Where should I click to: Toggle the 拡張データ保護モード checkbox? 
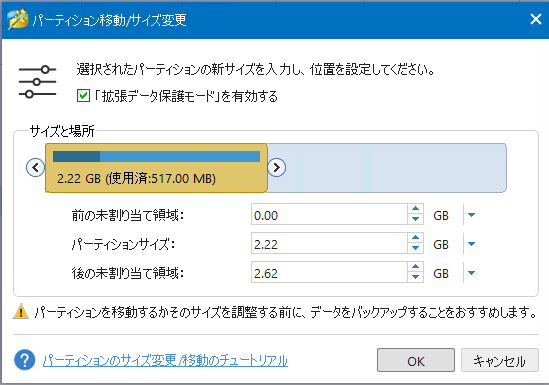point(83,96)
